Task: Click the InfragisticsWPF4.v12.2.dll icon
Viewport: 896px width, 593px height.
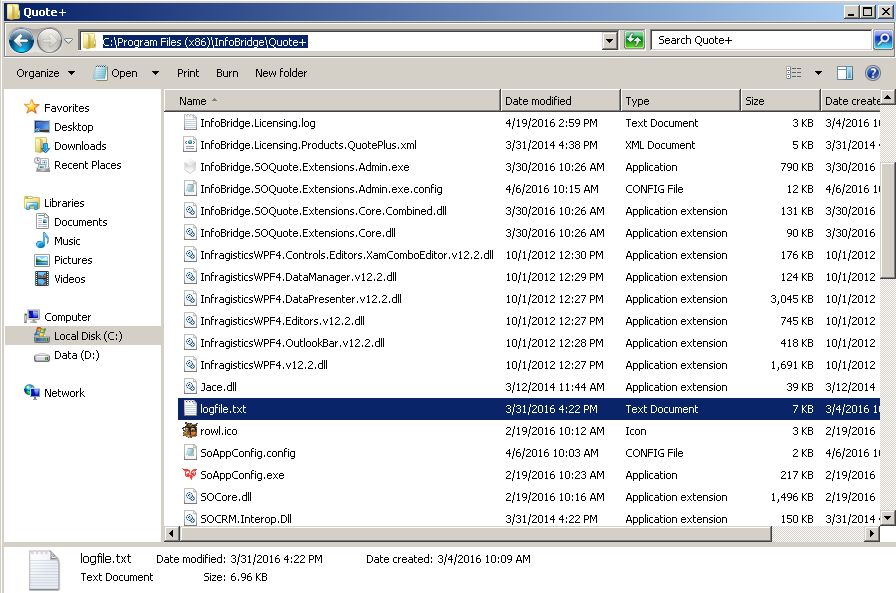Action: click(190, 364)
